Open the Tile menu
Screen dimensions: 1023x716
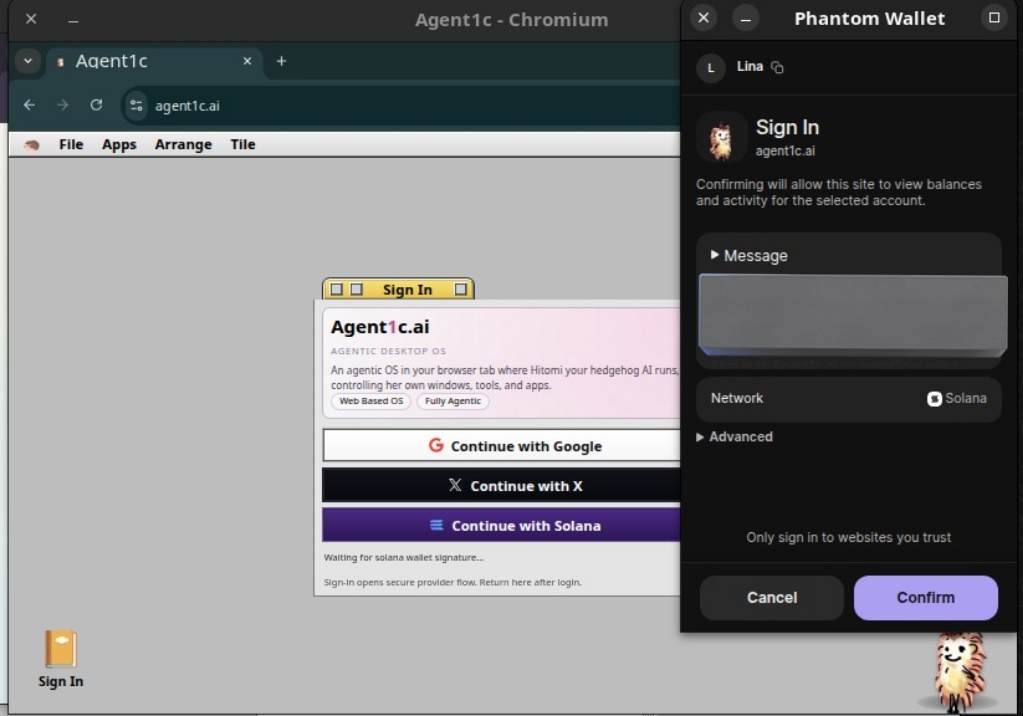click(x=243, y=144)
